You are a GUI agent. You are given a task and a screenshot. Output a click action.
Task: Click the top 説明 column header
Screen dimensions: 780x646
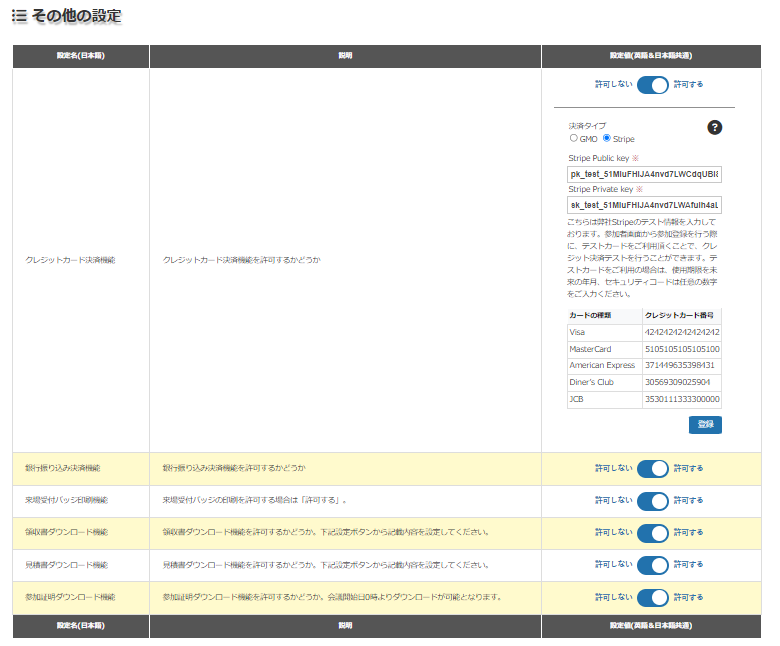click(x=345, y=56)
